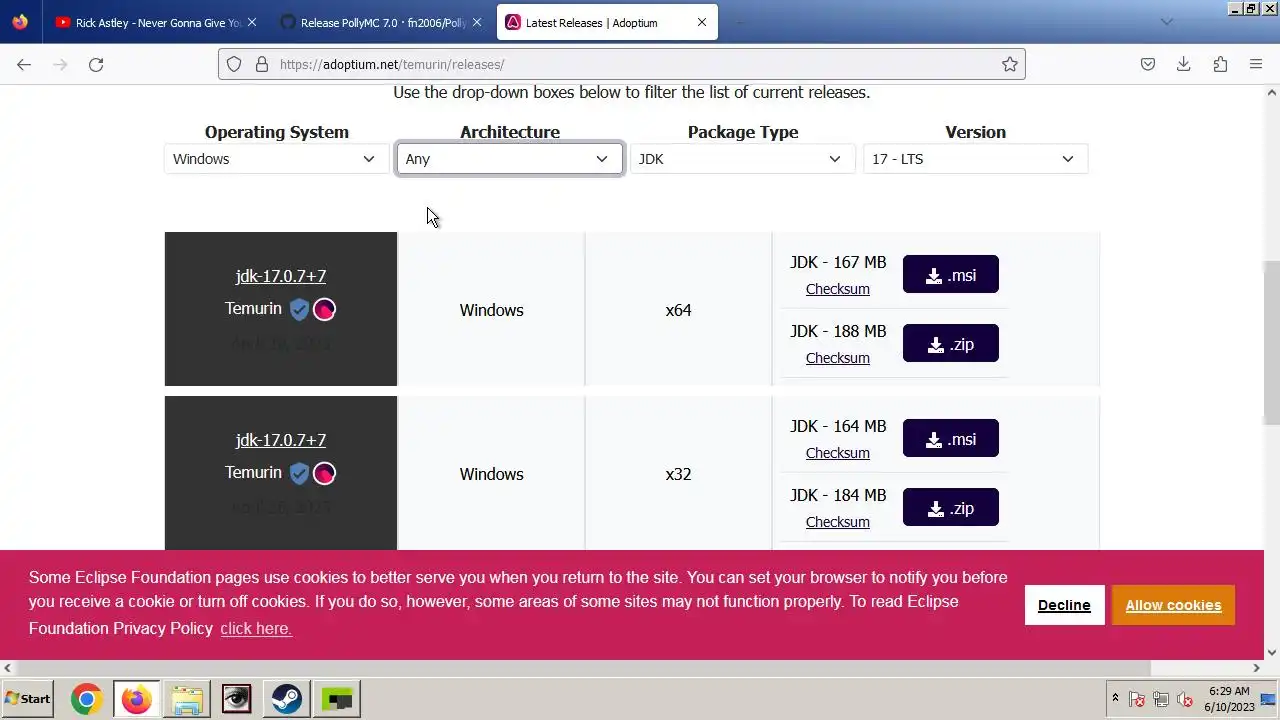This screenshot has width=1280, height=720.
Task: Open the privacy policy click here link
Action: point(256,628)
